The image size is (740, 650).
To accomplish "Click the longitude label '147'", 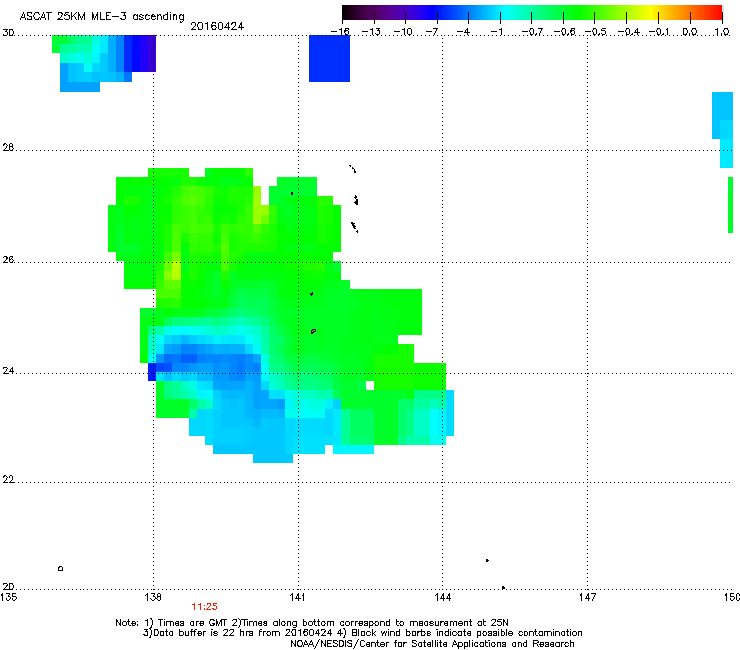I will coord(587,597).
